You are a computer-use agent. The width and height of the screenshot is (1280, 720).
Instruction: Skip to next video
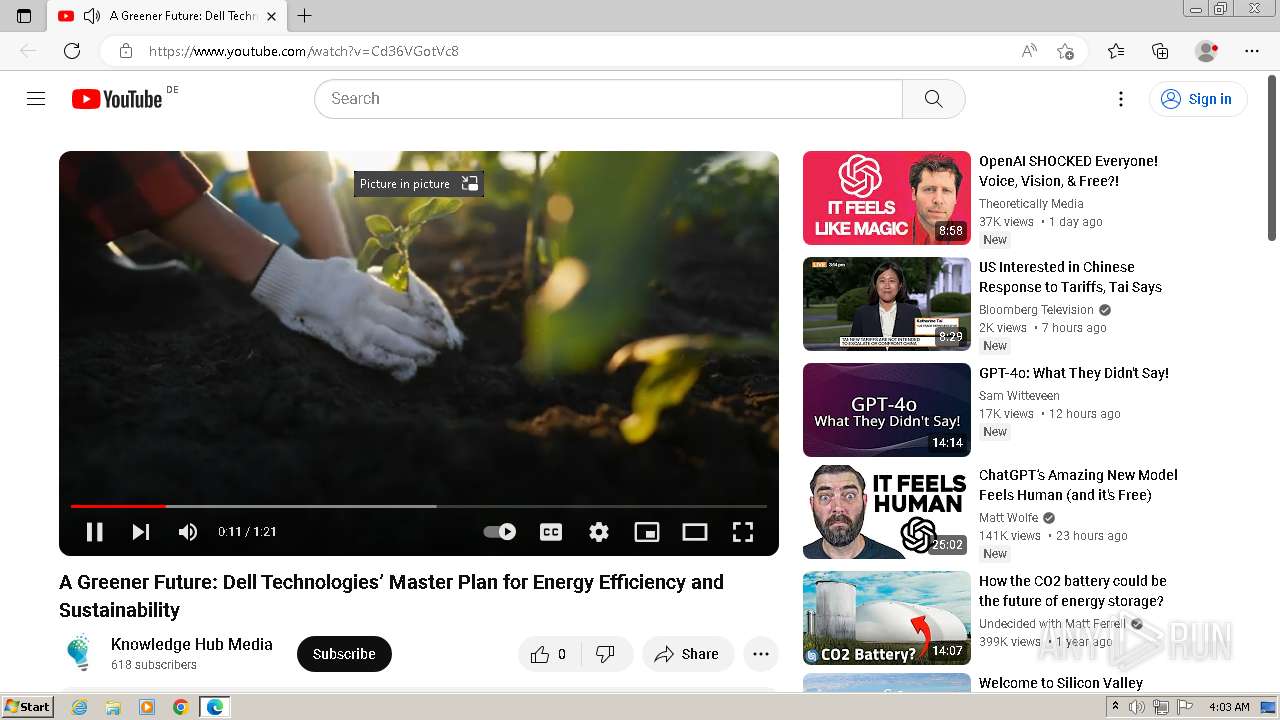click(x=141, y=532)
